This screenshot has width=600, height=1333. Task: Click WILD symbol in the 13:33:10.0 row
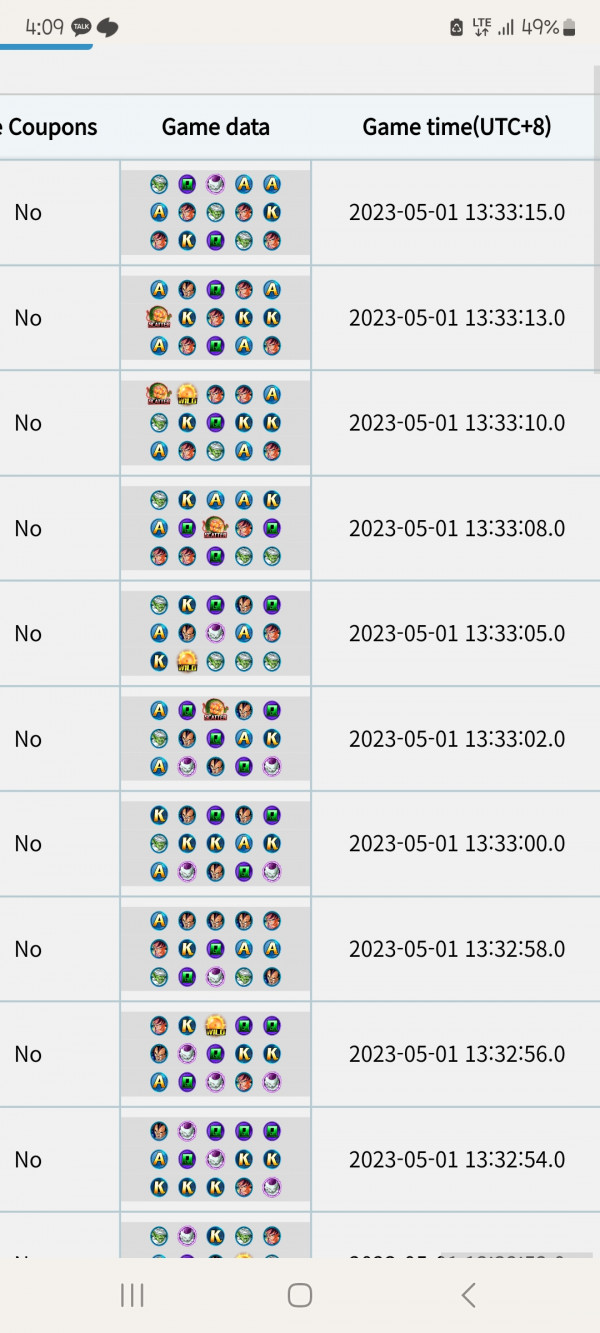pyautogui.click(x=187, y=394)
